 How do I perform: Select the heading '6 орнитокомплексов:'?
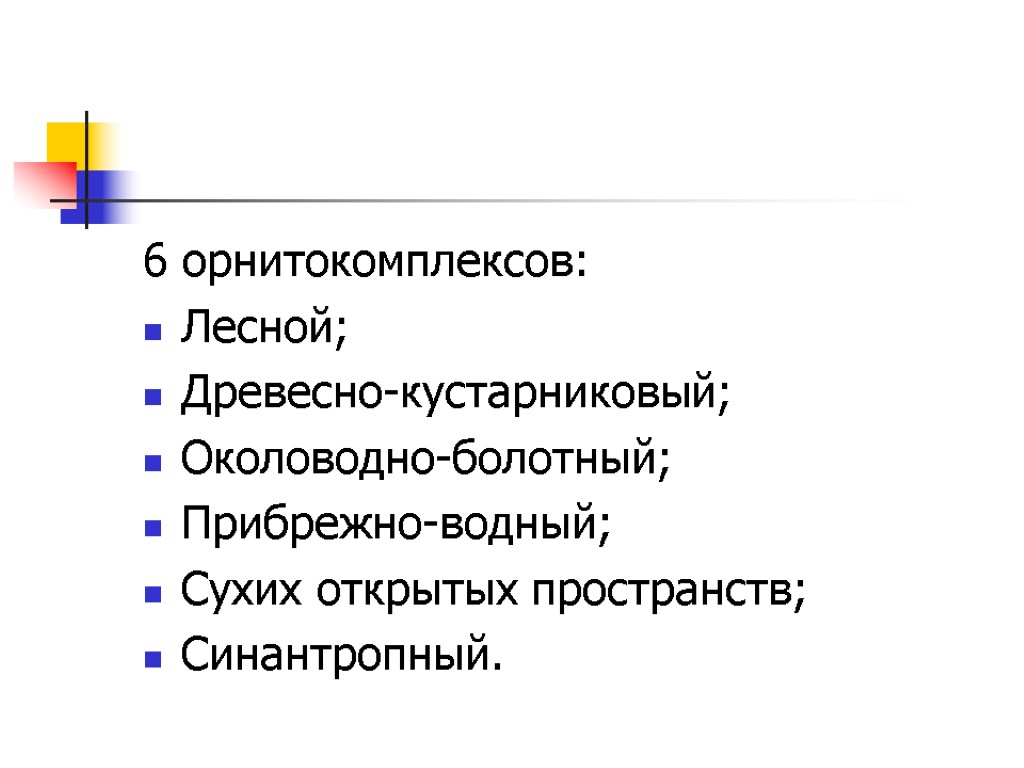coord(366,263)
